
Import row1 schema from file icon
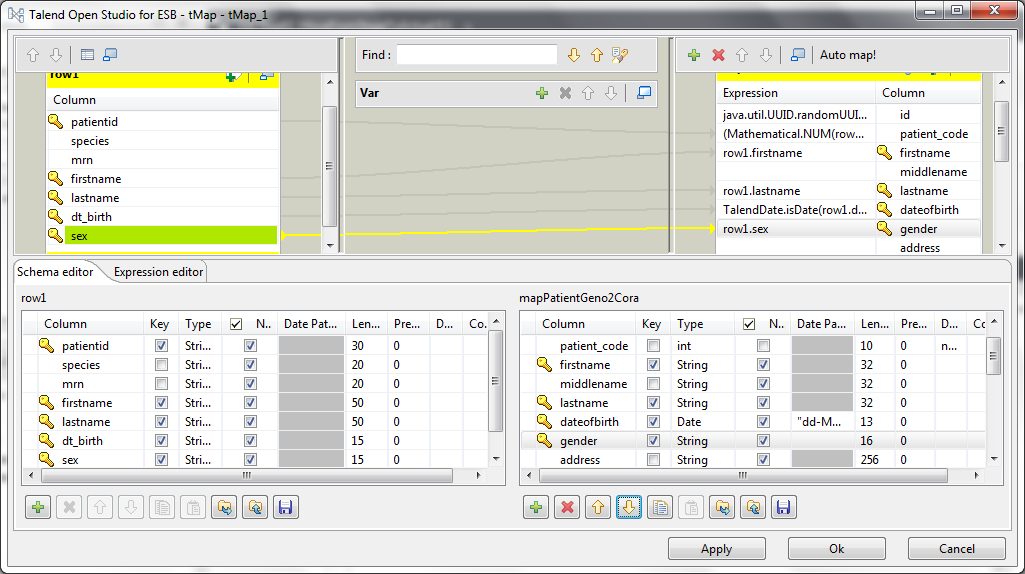point(224,507)
